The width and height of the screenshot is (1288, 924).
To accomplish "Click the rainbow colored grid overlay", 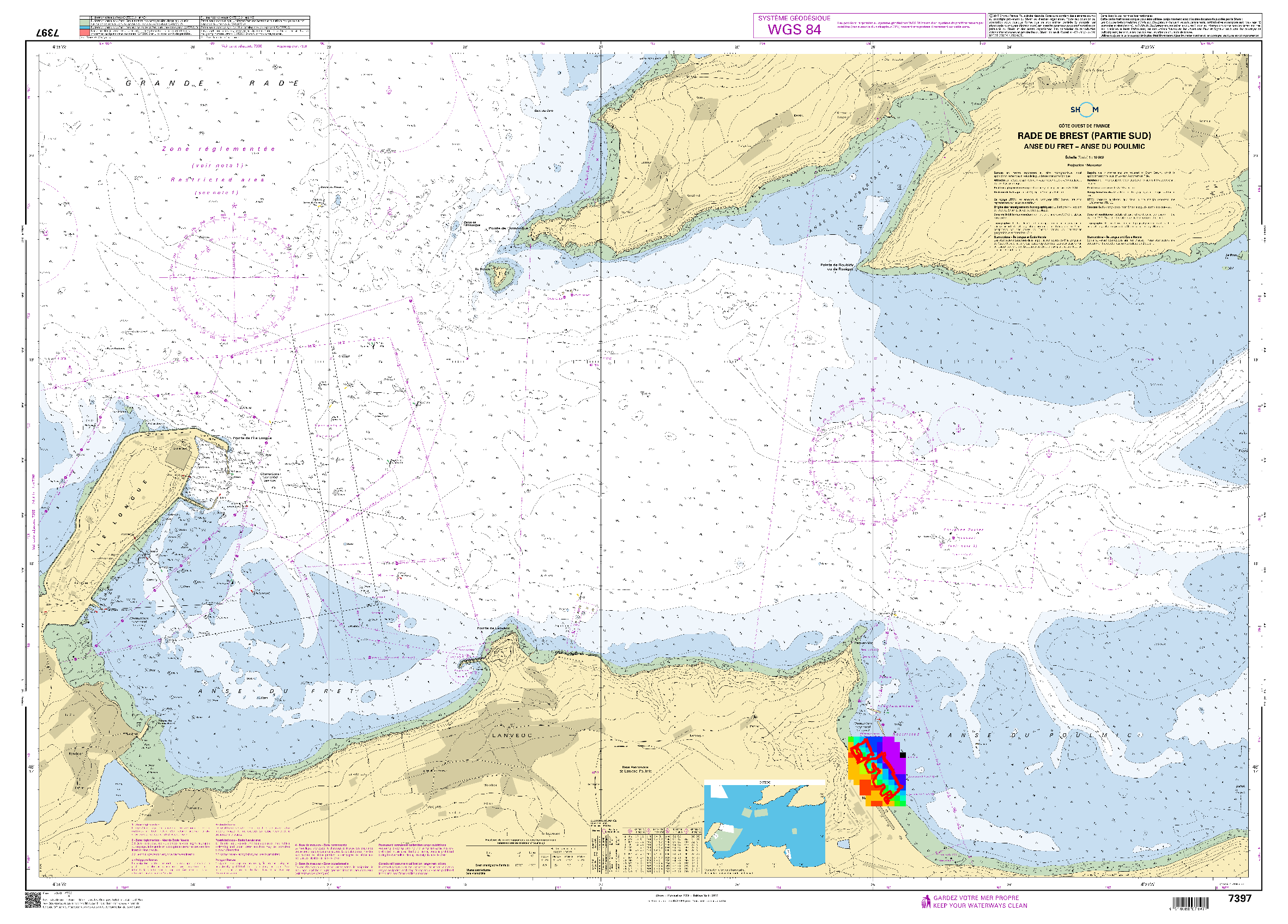I will coord(876,771).
